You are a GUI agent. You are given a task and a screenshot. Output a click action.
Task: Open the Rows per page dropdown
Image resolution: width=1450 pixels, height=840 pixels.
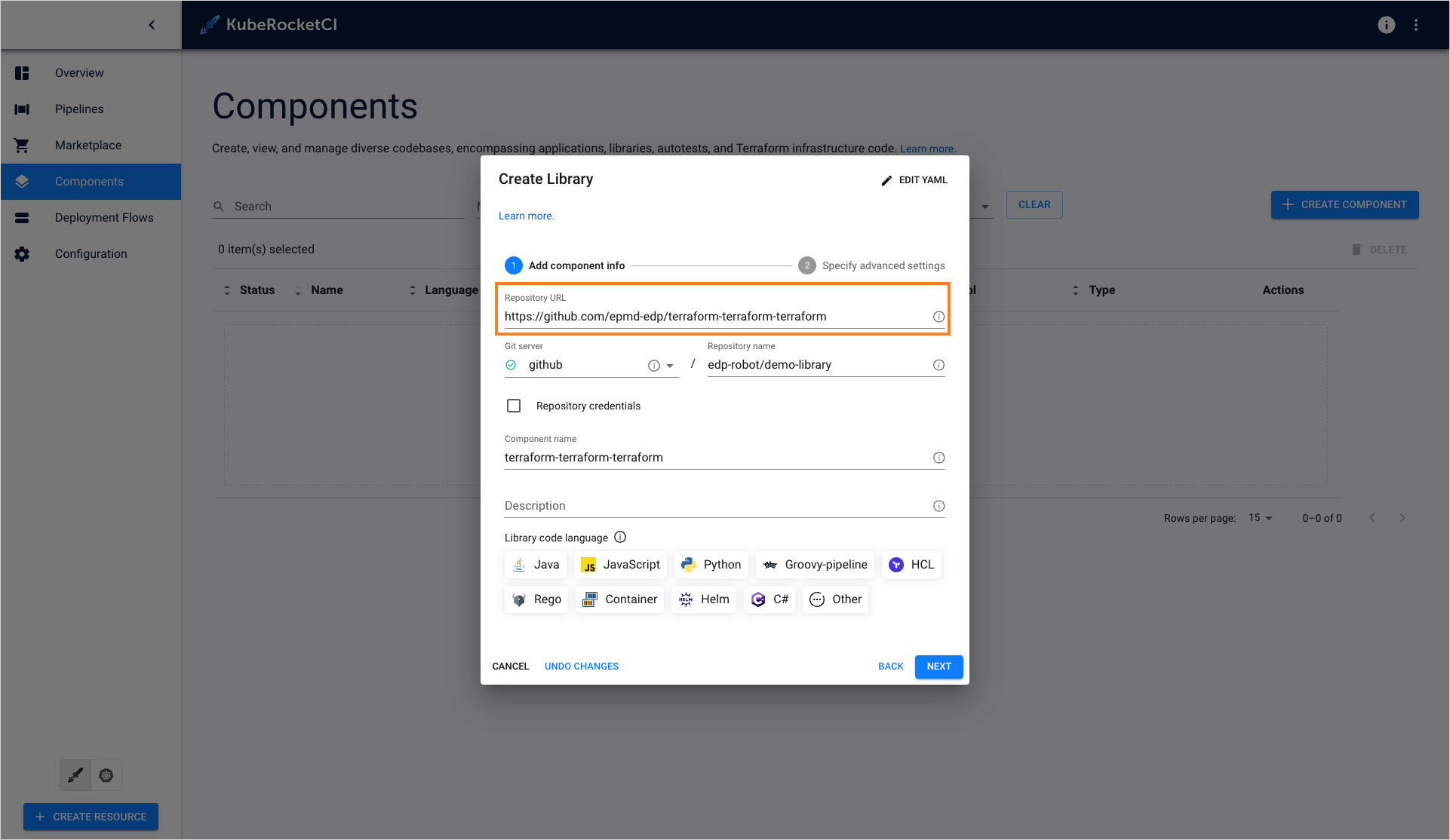1260,518
